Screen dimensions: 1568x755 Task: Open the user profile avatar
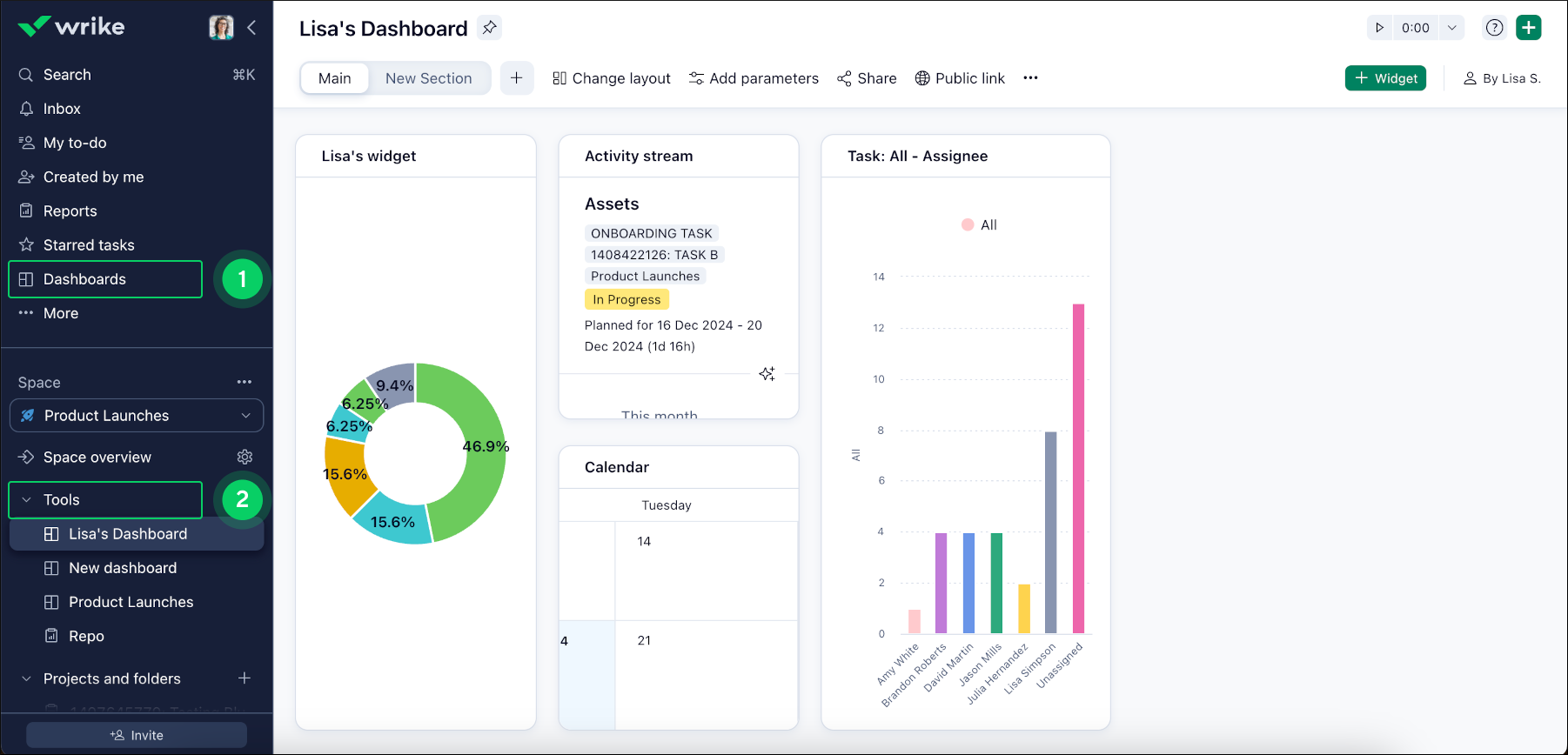221,28
